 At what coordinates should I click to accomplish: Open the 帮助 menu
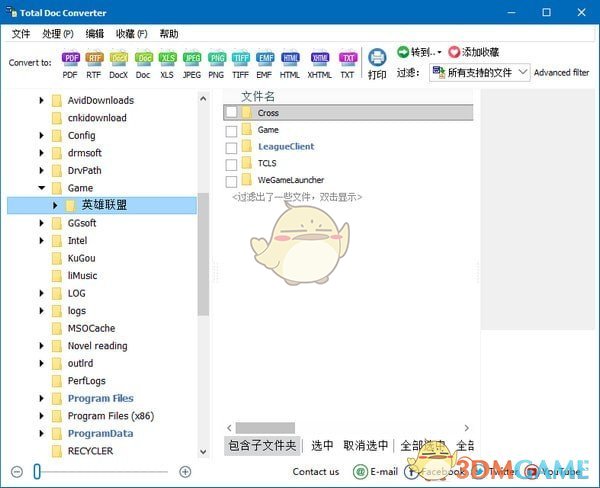pyautogui.click(x=168, y=34)
